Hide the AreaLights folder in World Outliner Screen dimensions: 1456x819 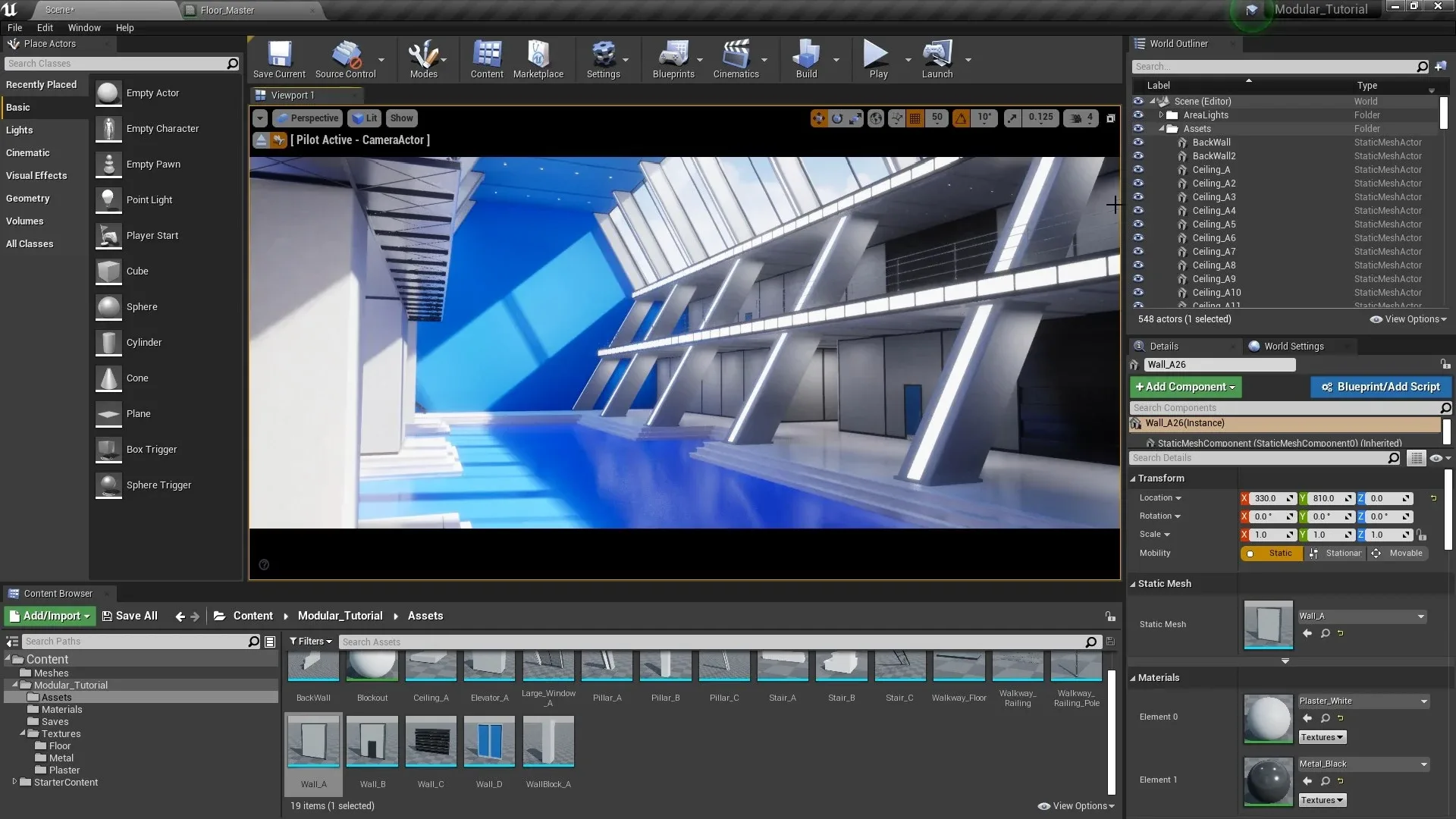[x=1138, y=115]
